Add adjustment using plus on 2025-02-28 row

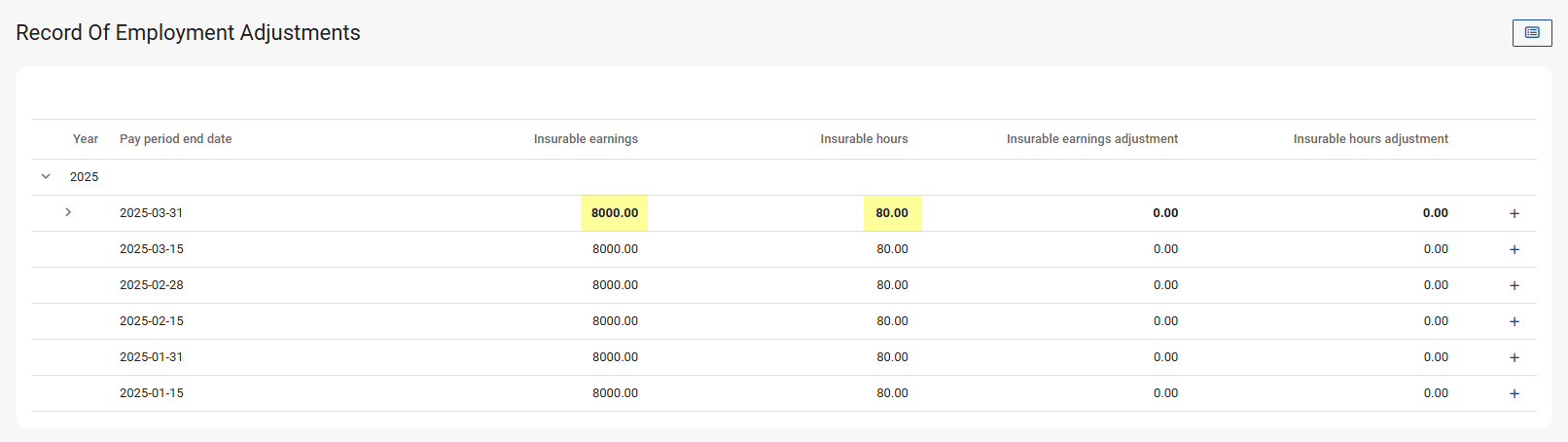tap(1515, 285)
